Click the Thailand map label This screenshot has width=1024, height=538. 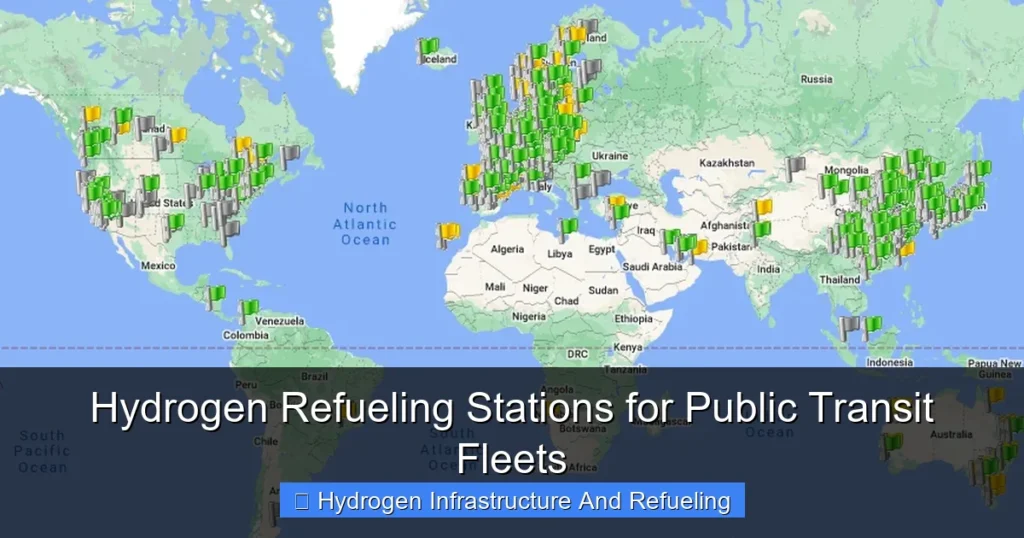840,279
